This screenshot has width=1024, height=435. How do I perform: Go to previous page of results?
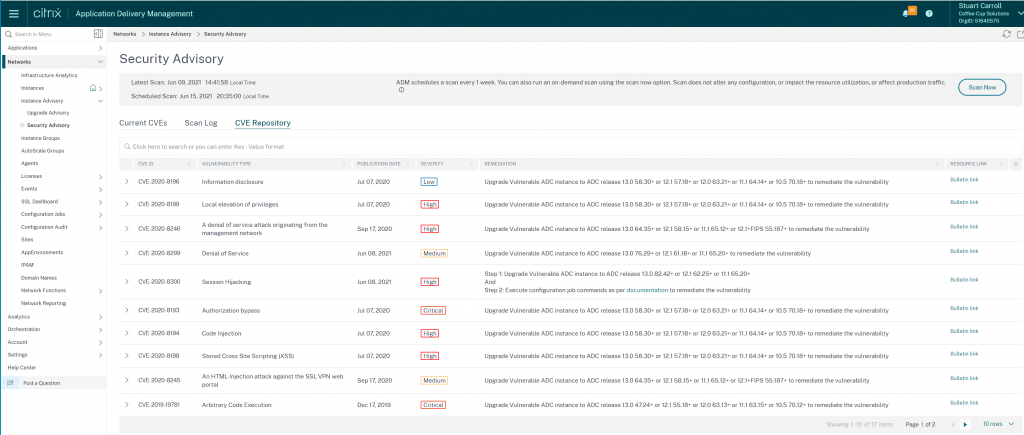[x=953, y=425]
